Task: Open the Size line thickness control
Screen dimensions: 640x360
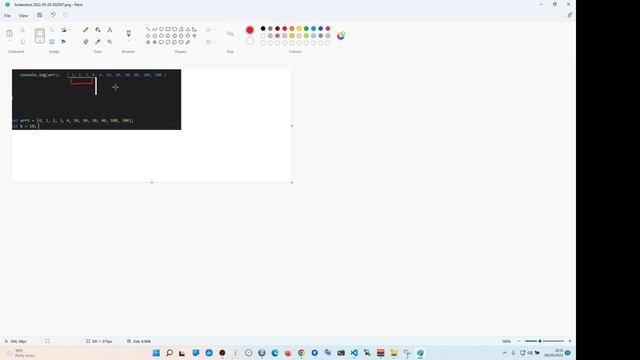Action: pos(230,34)
